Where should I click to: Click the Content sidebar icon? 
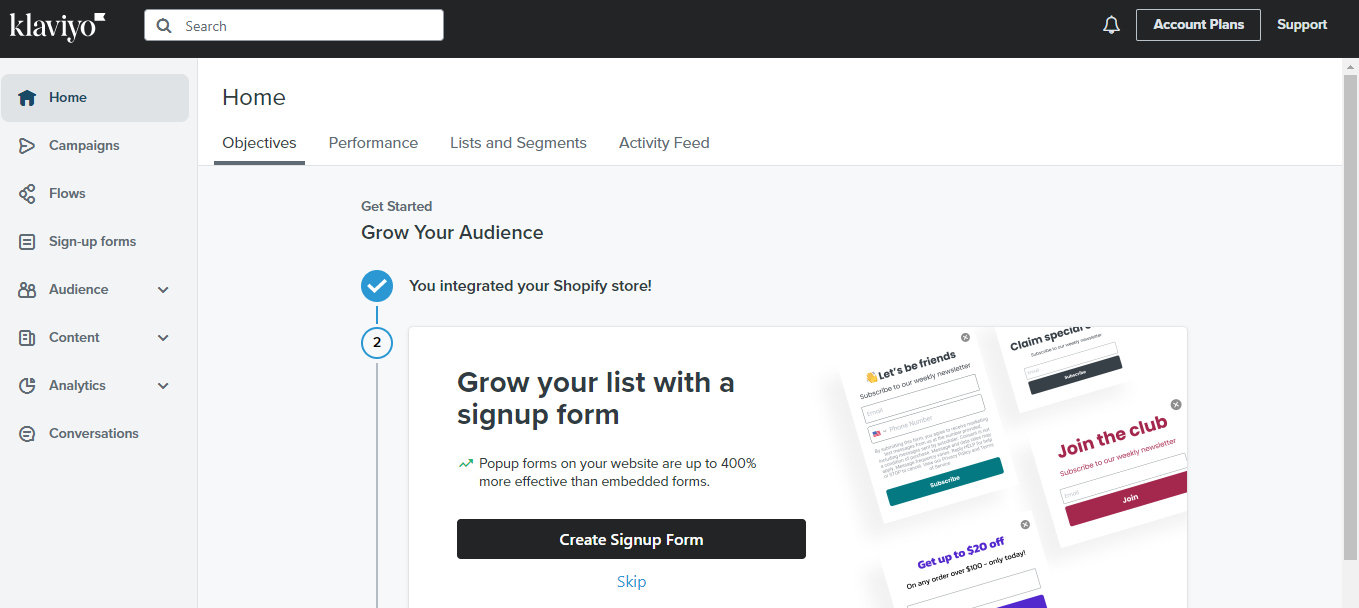pyautogui.click(x=27, y=338)
